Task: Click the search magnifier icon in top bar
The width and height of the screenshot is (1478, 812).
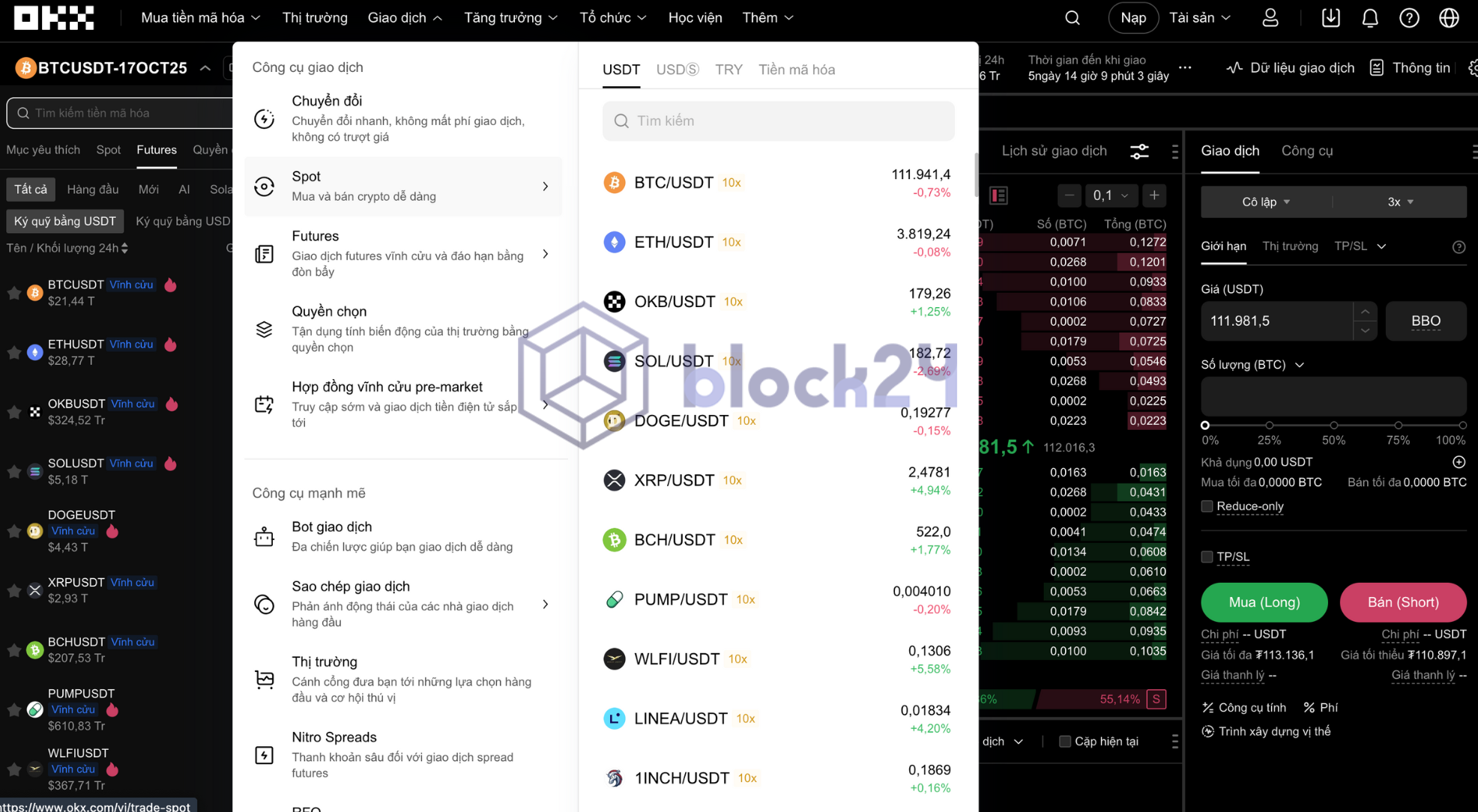Action: [x=1072, y=18]
